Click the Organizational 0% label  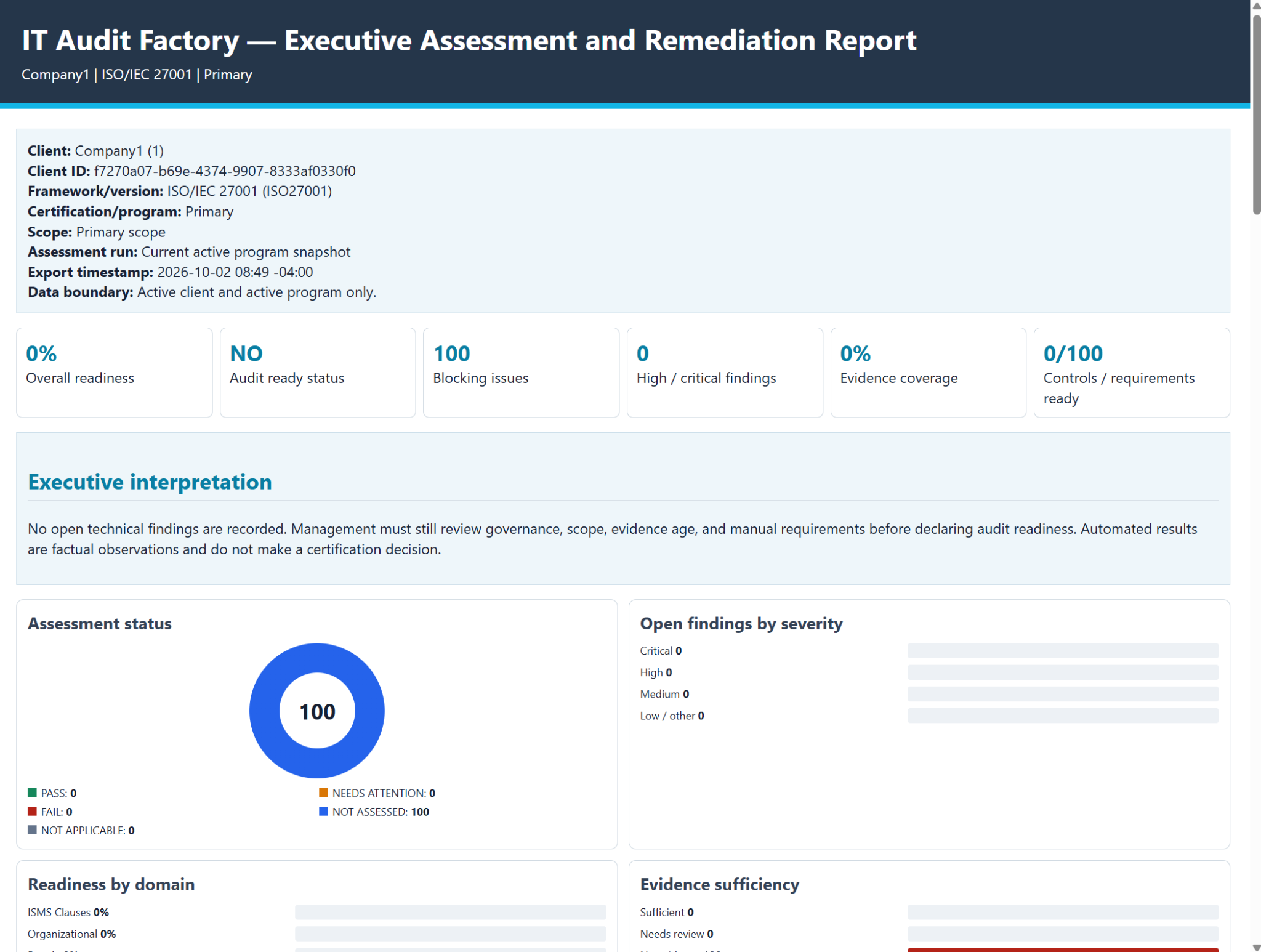coord(72,934)
